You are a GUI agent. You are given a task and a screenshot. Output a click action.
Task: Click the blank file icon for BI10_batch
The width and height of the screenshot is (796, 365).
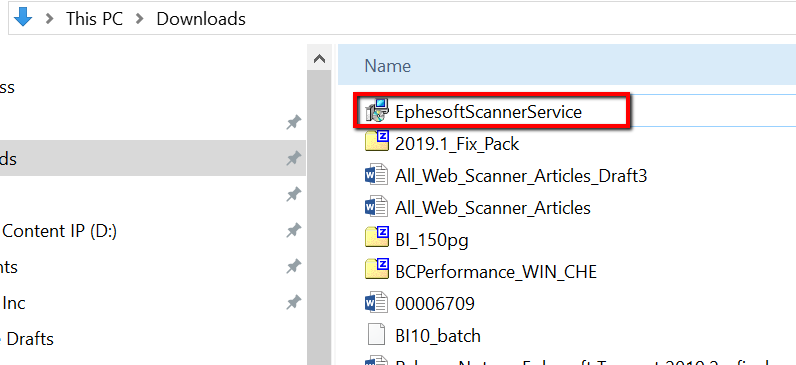(x=377, y=335)
